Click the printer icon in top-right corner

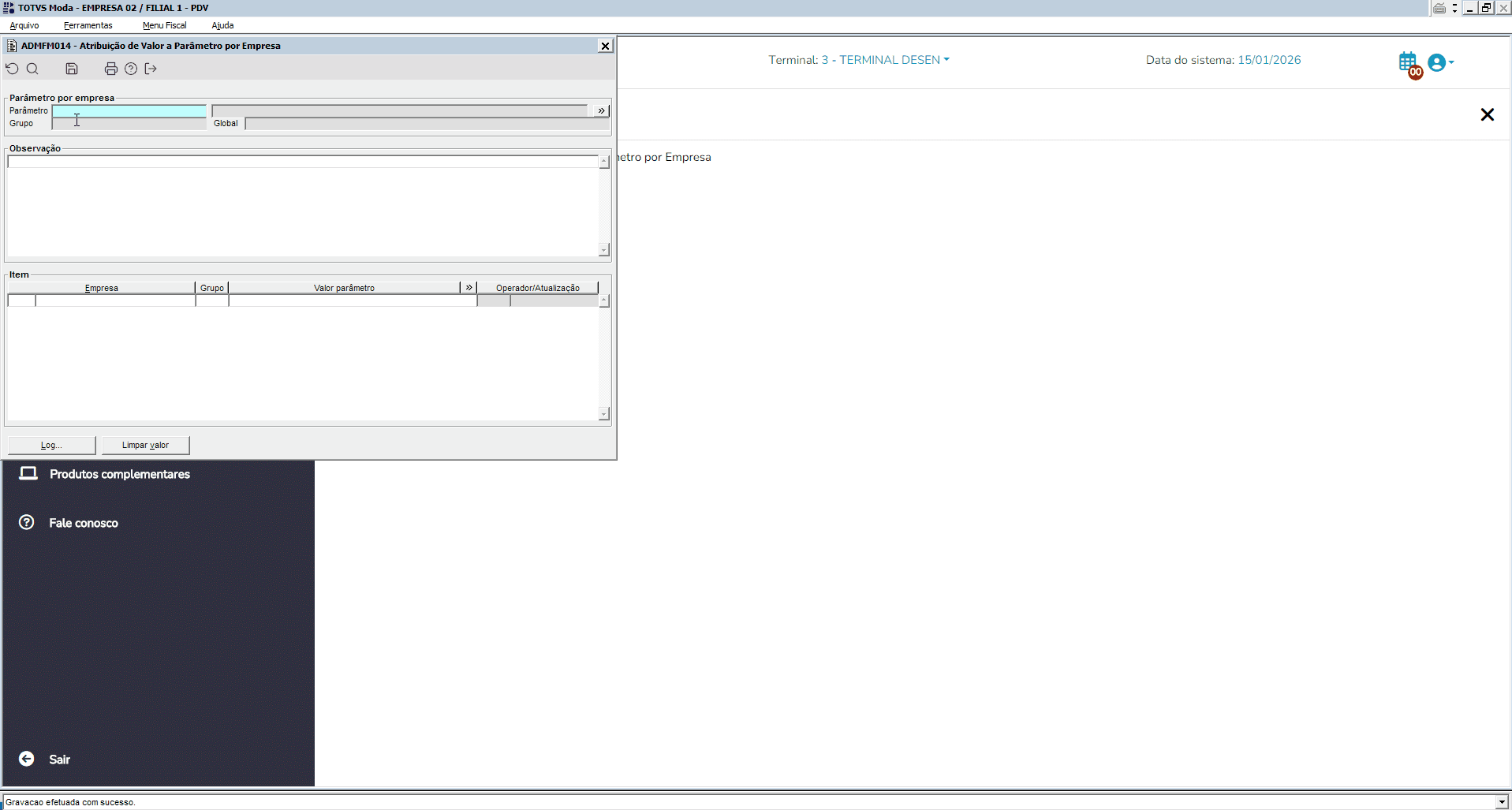point(1439,8)
